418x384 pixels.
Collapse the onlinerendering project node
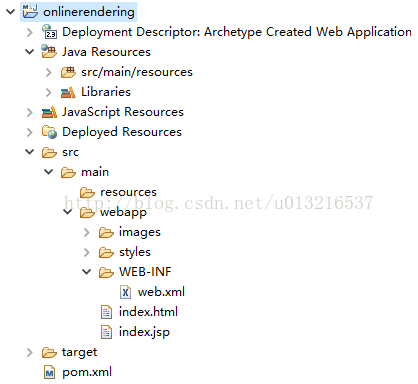tap(11, 12)
